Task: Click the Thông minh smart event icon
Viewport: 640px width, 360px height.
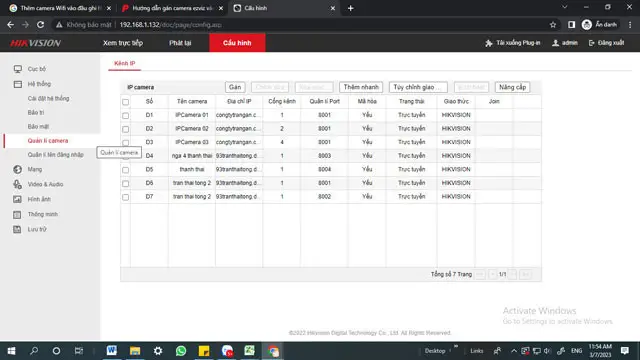Action: coord(18,214)
